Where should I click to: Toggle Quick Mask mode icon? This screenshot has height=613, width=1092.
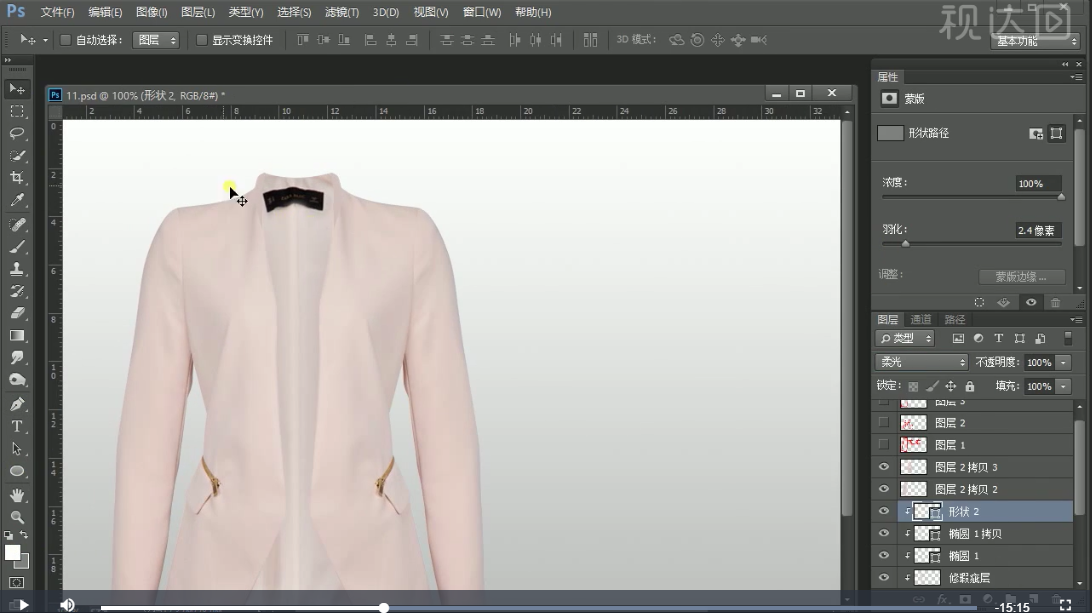[17, 582]
